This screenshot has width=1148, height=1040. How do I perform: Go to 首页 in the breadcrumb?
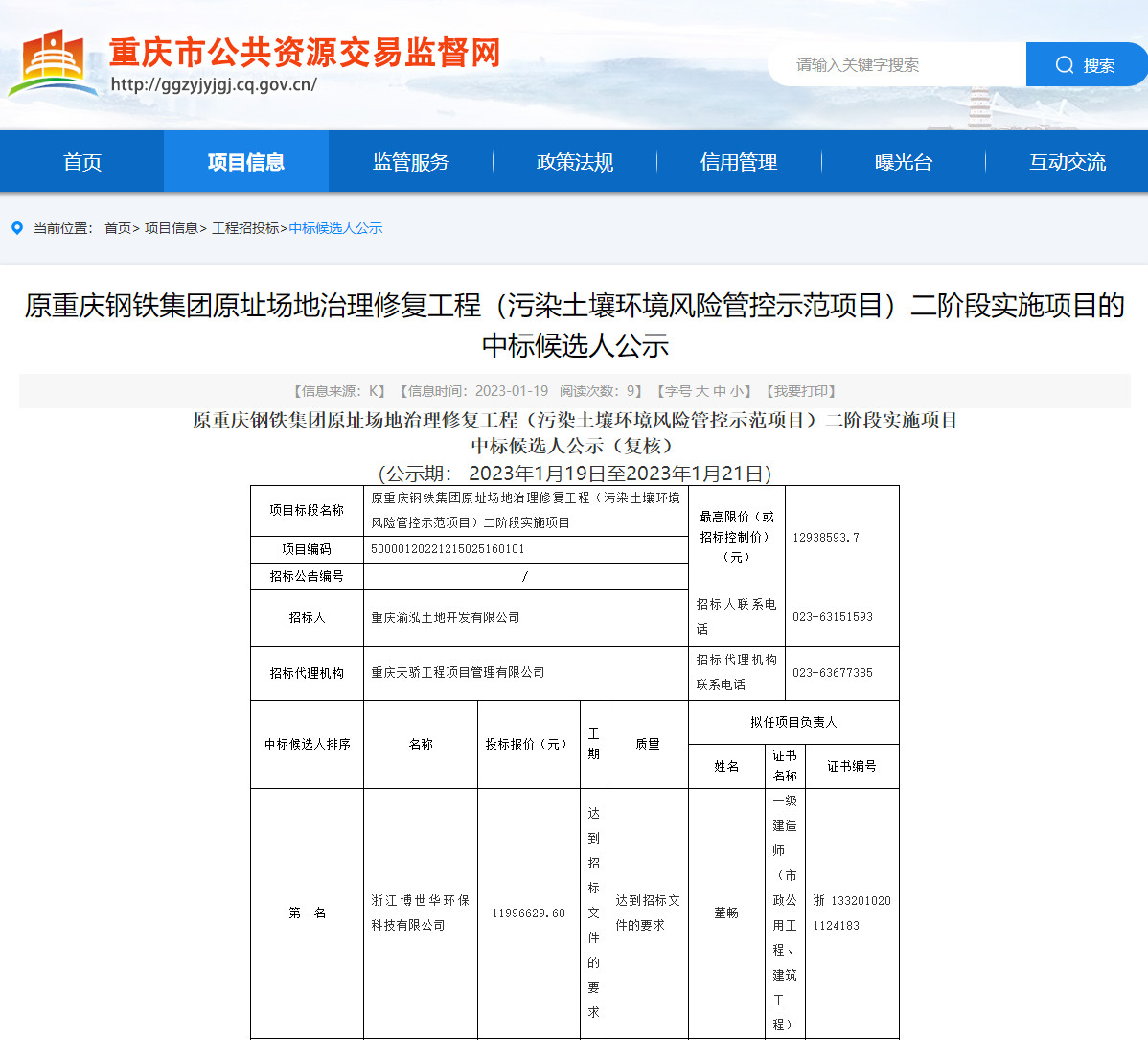(118, 228)
